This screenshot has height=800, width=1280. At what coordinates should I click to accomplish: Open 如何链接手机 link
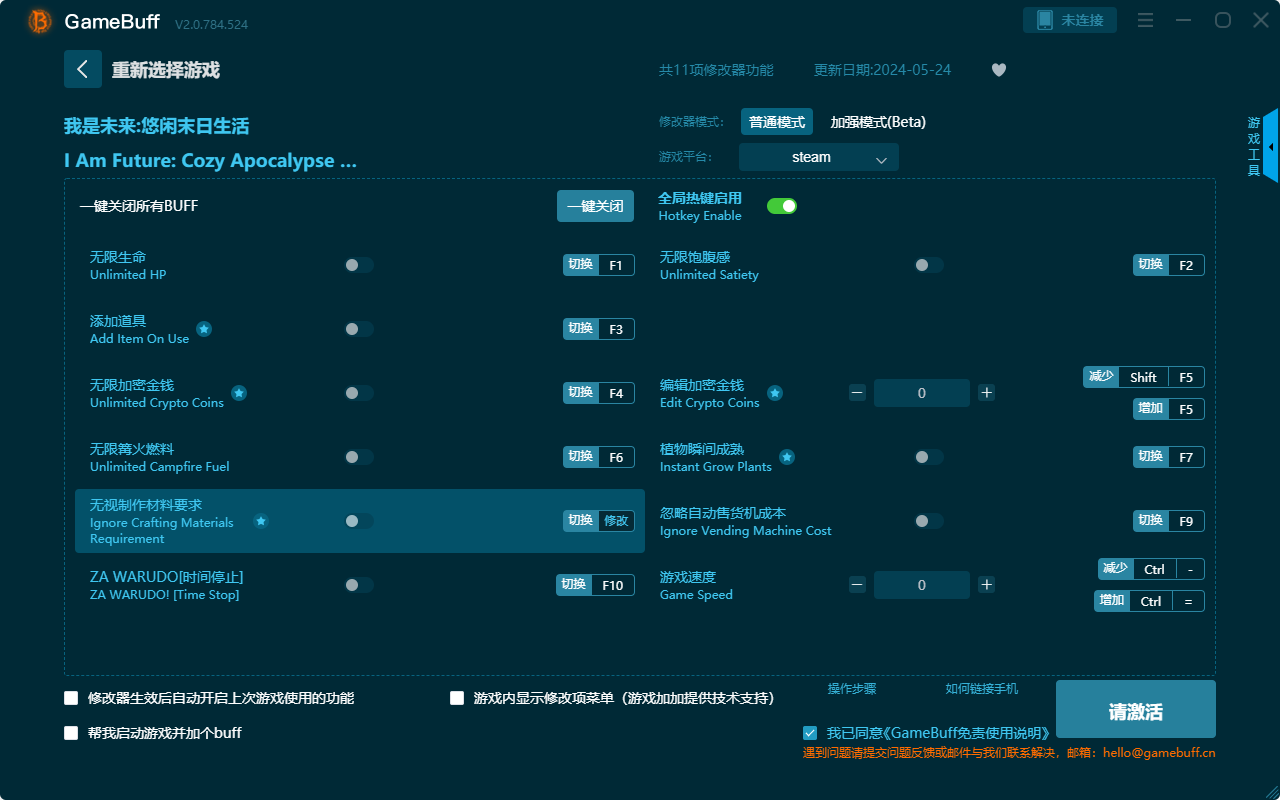(982, 689)
